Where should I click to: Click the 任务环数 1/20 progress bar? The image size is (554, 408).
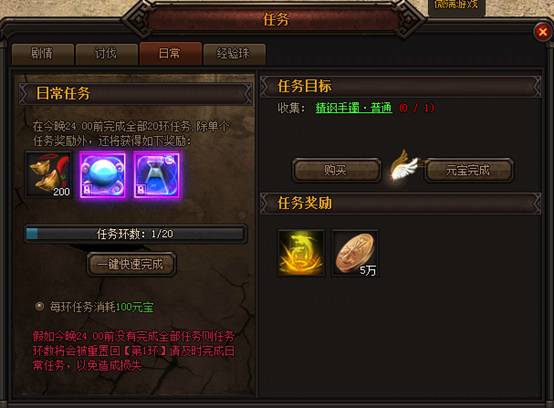(135, 233)
